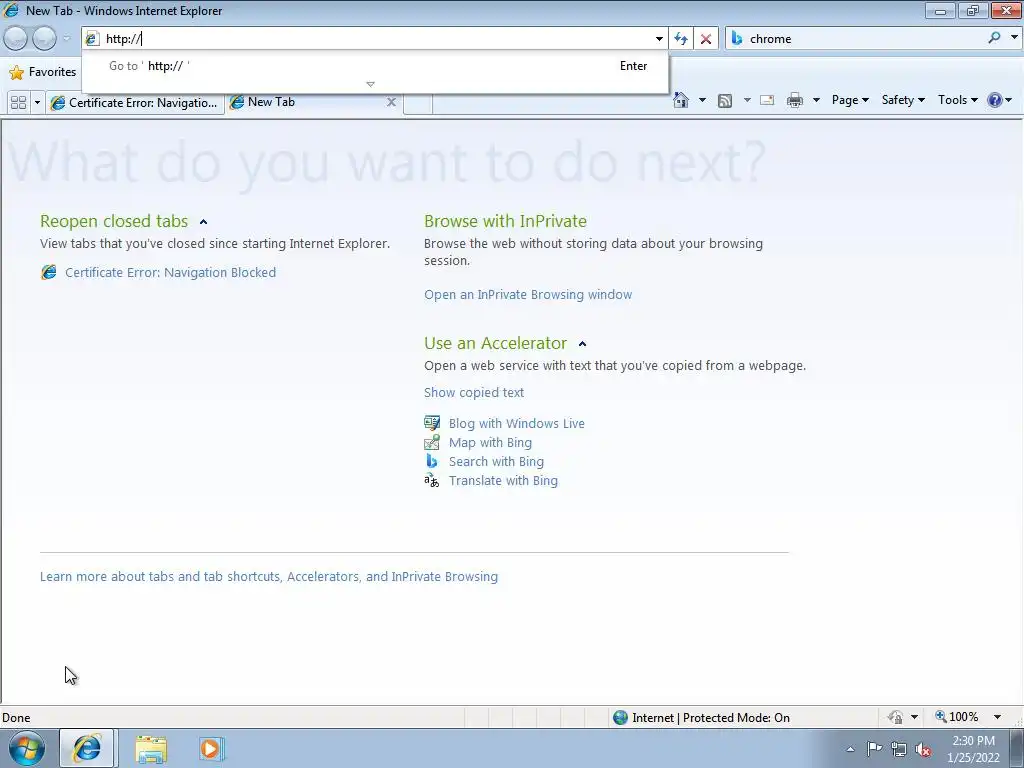Open Windows Media Player taskbar icon

[211, 748]
